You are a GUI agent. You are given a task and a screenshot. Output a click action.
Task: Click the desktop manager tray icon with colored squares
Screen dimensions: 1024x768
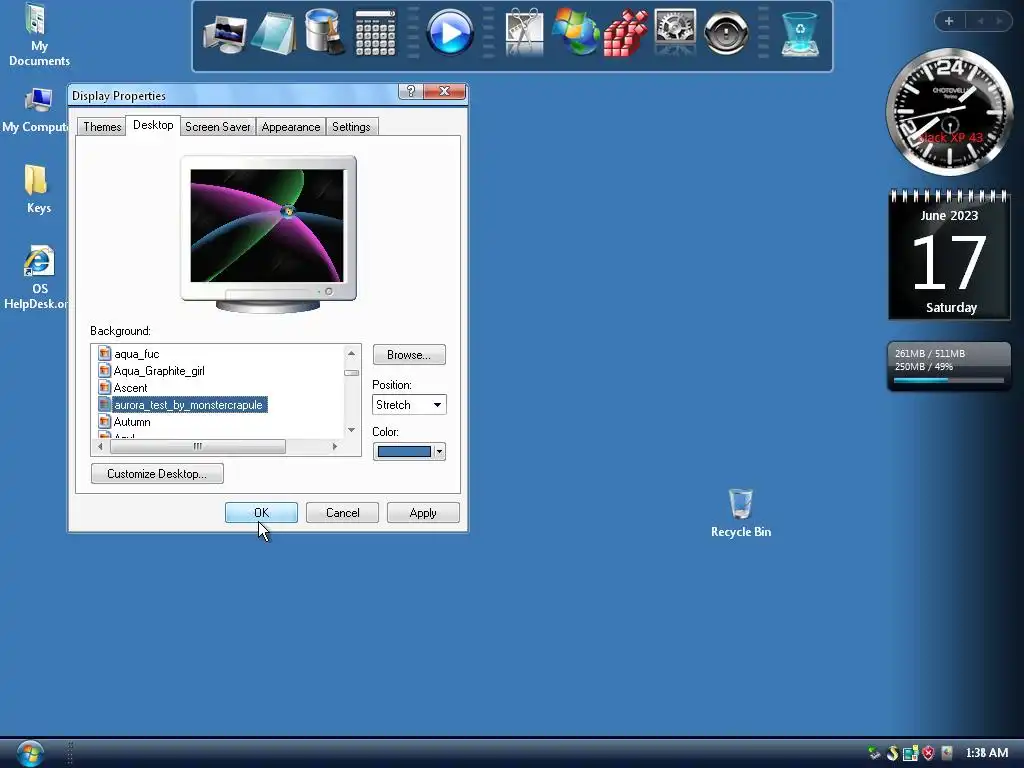(910, 753)
